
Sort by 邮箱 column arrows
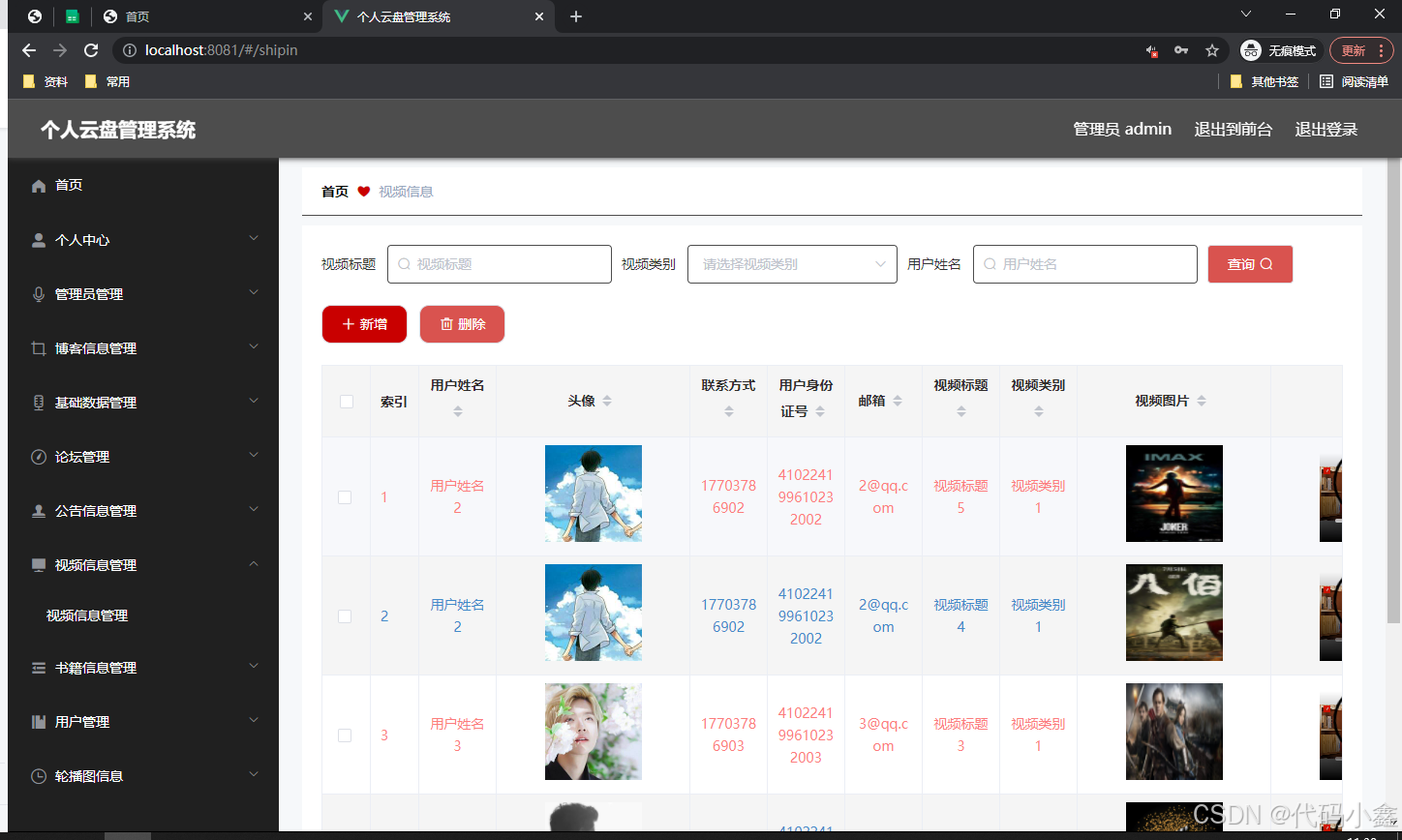(898, 401)
